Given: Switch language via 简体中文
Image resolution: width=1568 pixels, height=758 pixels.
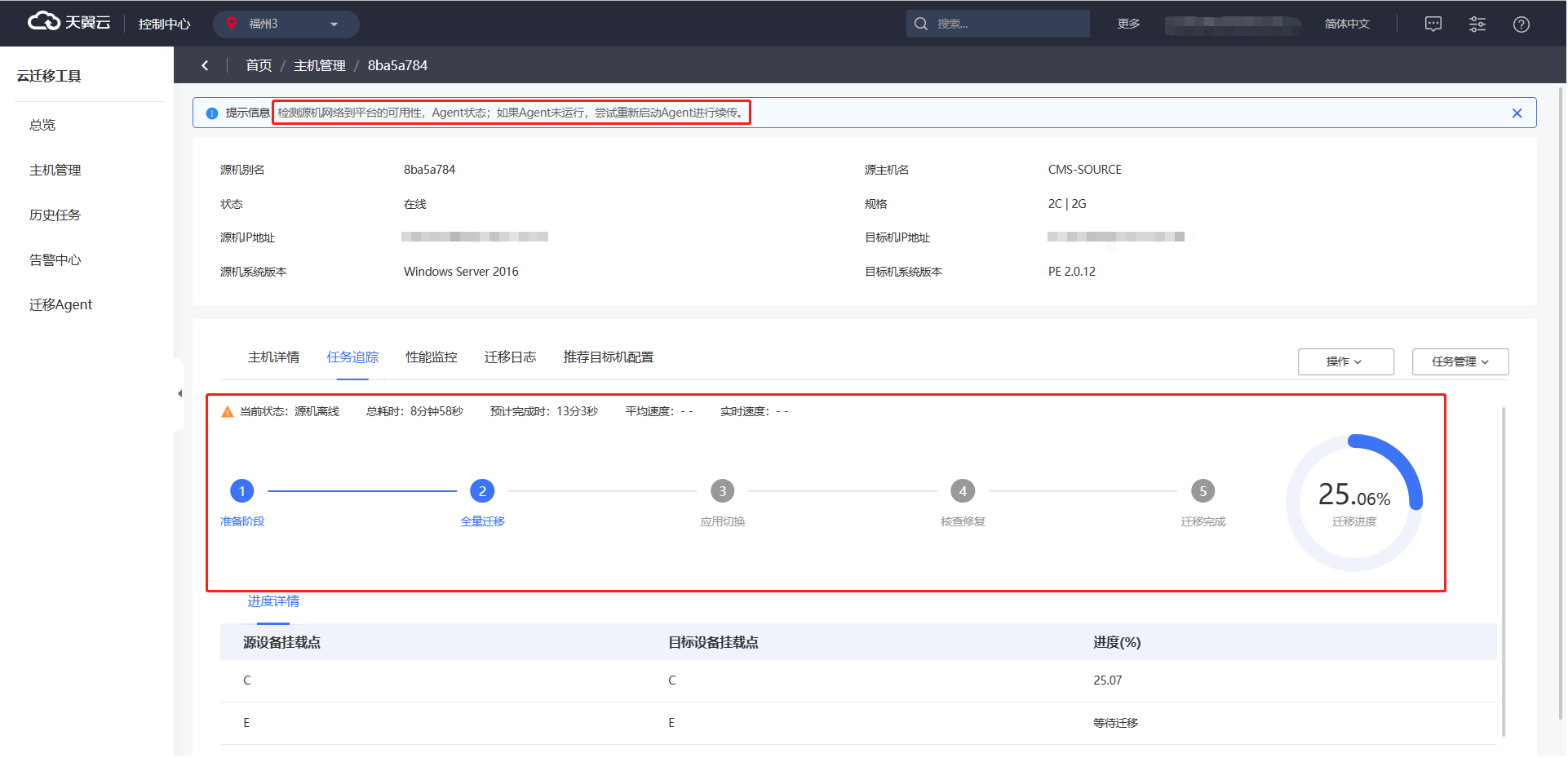Looking at the screenshot, I should point(1347,24).
